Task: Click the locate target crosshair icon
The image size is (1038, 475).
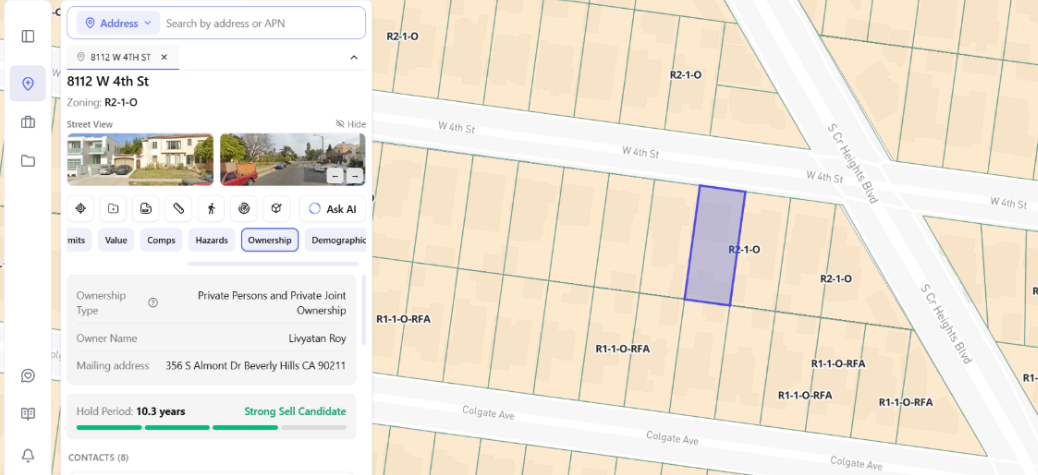Action: point(81,208)
